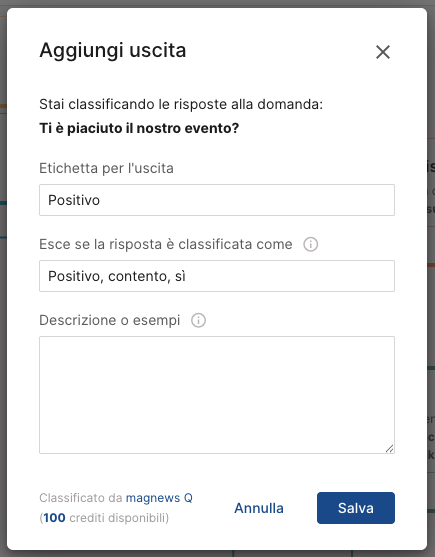
Task: Select the question Ti è piaciuto il nostro evento?
Action: coord(139,128)
